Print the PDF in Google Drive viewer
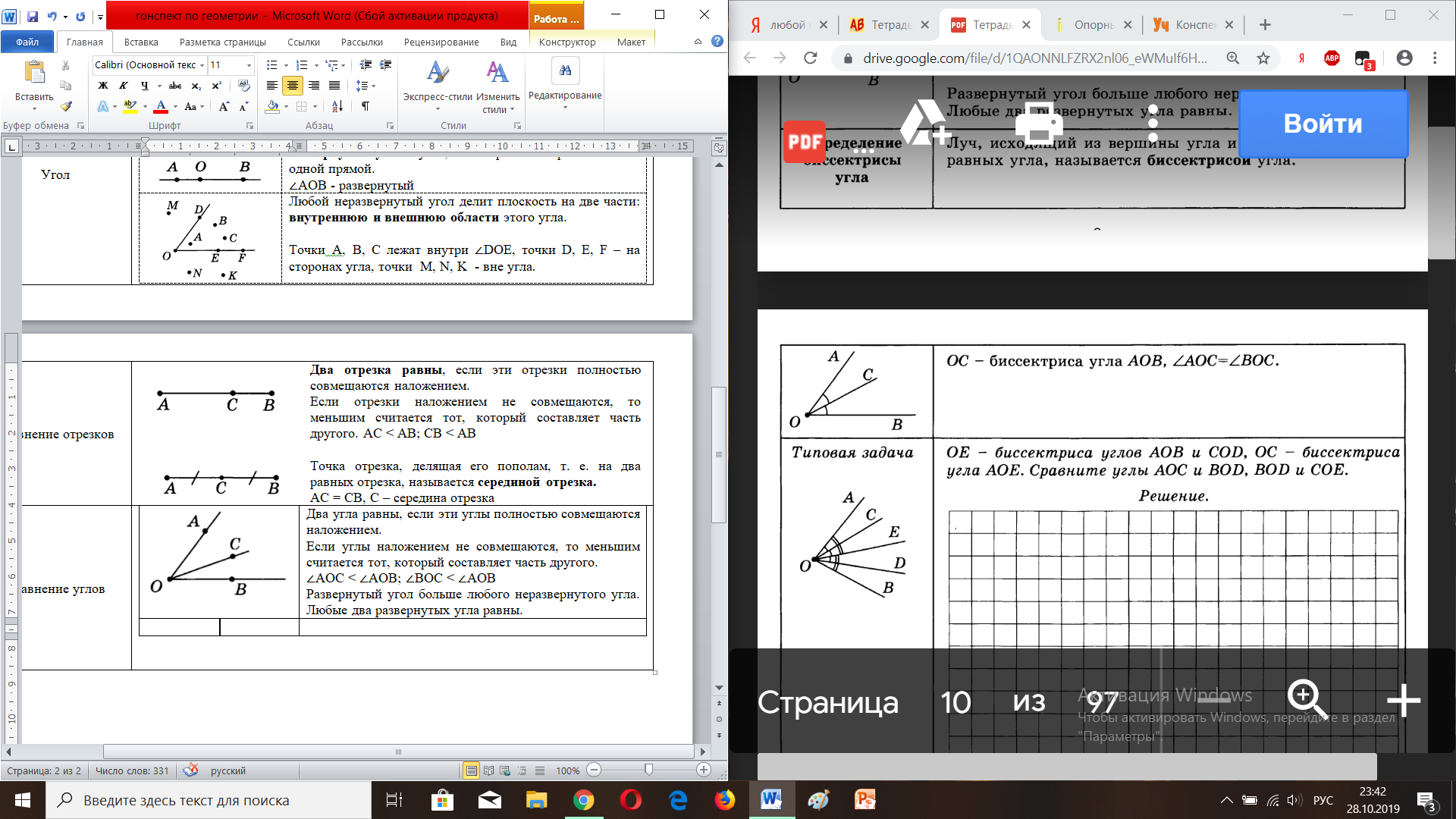Screen dimensions: 1456x819 coord(1039,123)
